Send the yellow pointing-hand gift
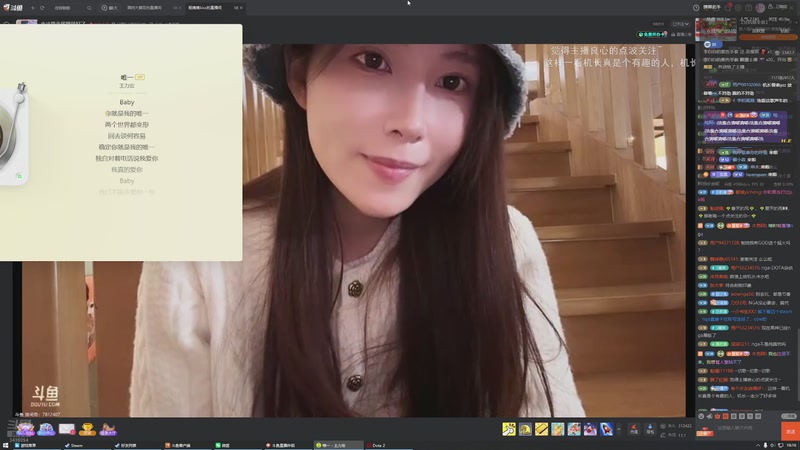The image size is (800, 450). [509, 429]
